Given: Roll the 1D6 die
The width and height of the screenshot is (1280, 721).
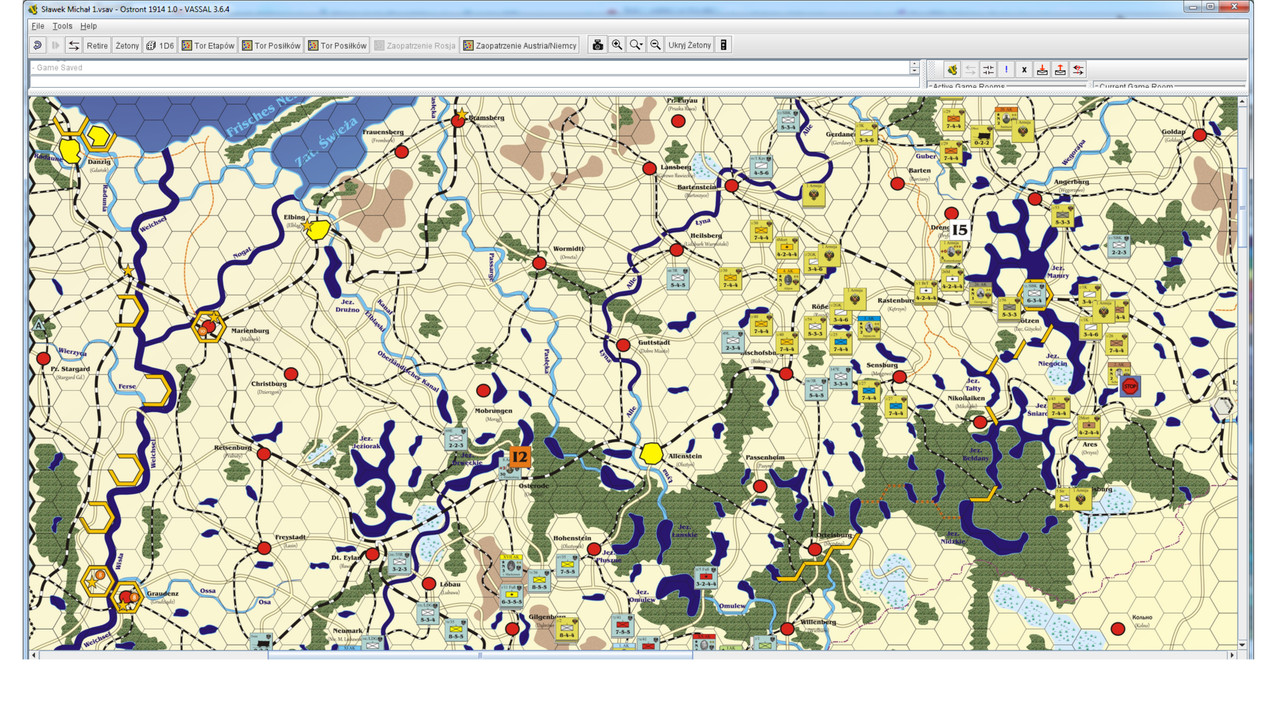Looking at the screenshot, I should coord(160,45).
